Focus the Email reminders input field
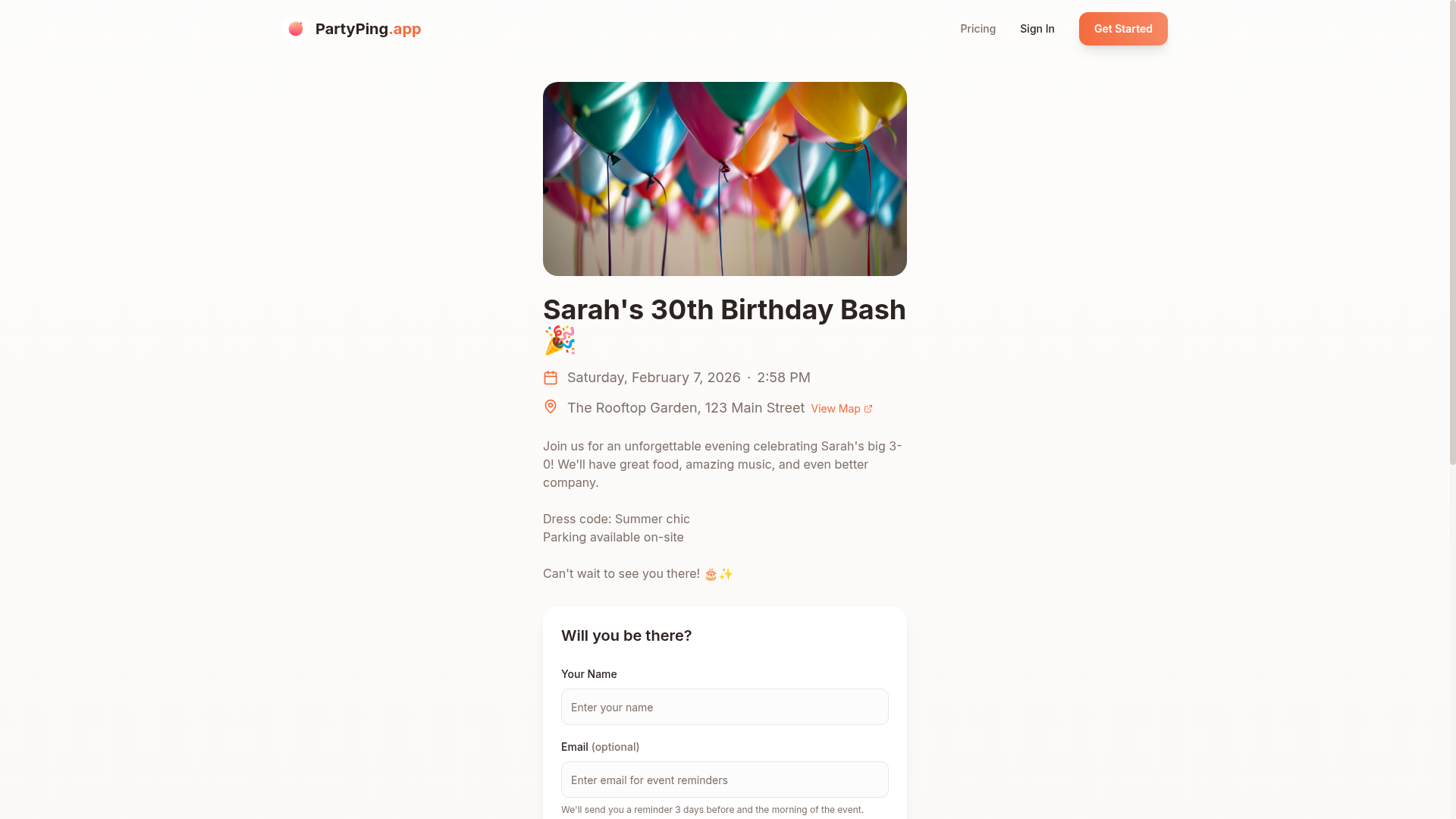The height and width of the screenshot is (819, 1456). click(724, 780)
